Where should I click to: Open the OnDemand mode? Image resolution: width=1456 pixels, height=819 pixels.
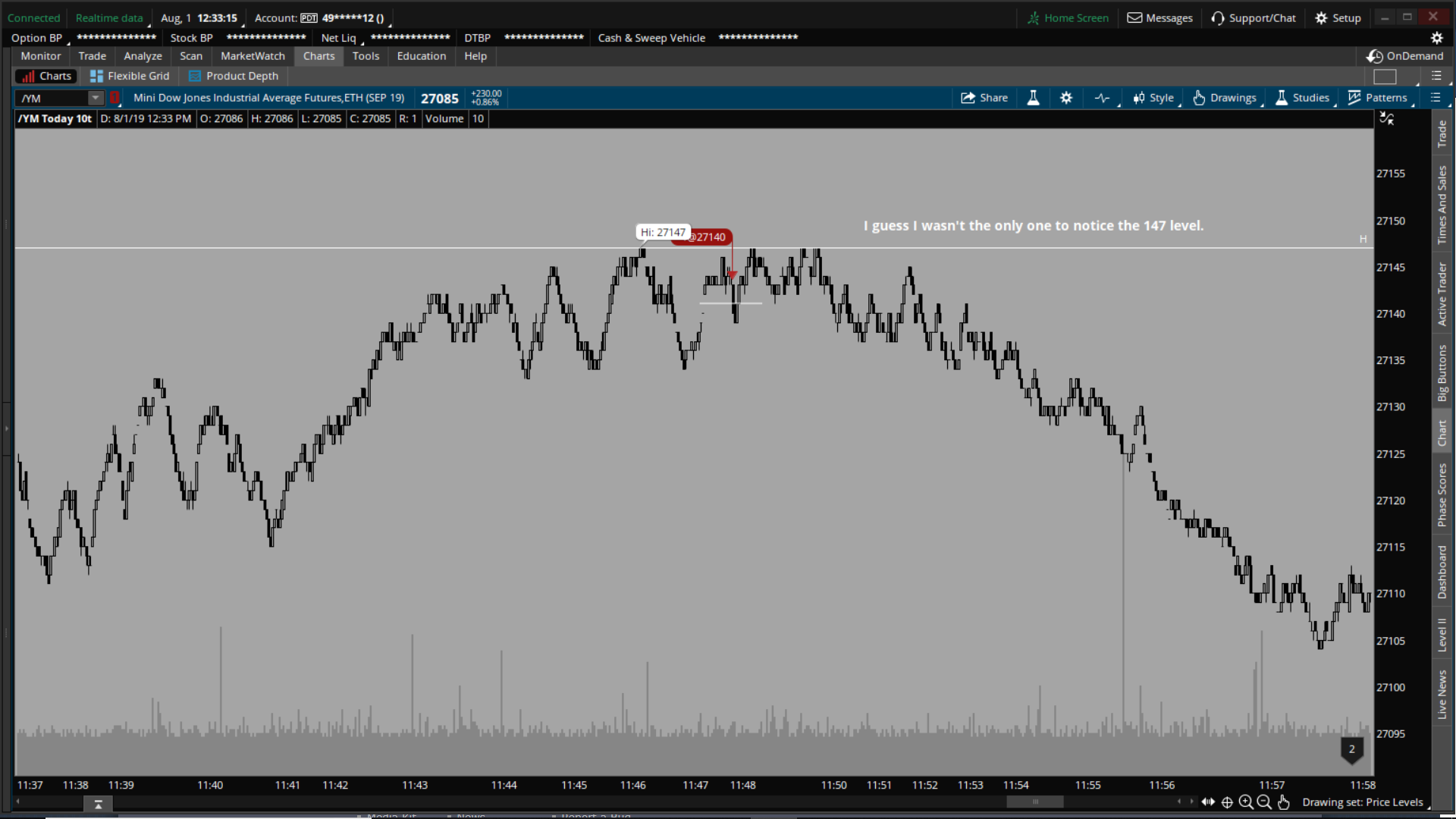pyautogui.click(x=1405, y=56)
